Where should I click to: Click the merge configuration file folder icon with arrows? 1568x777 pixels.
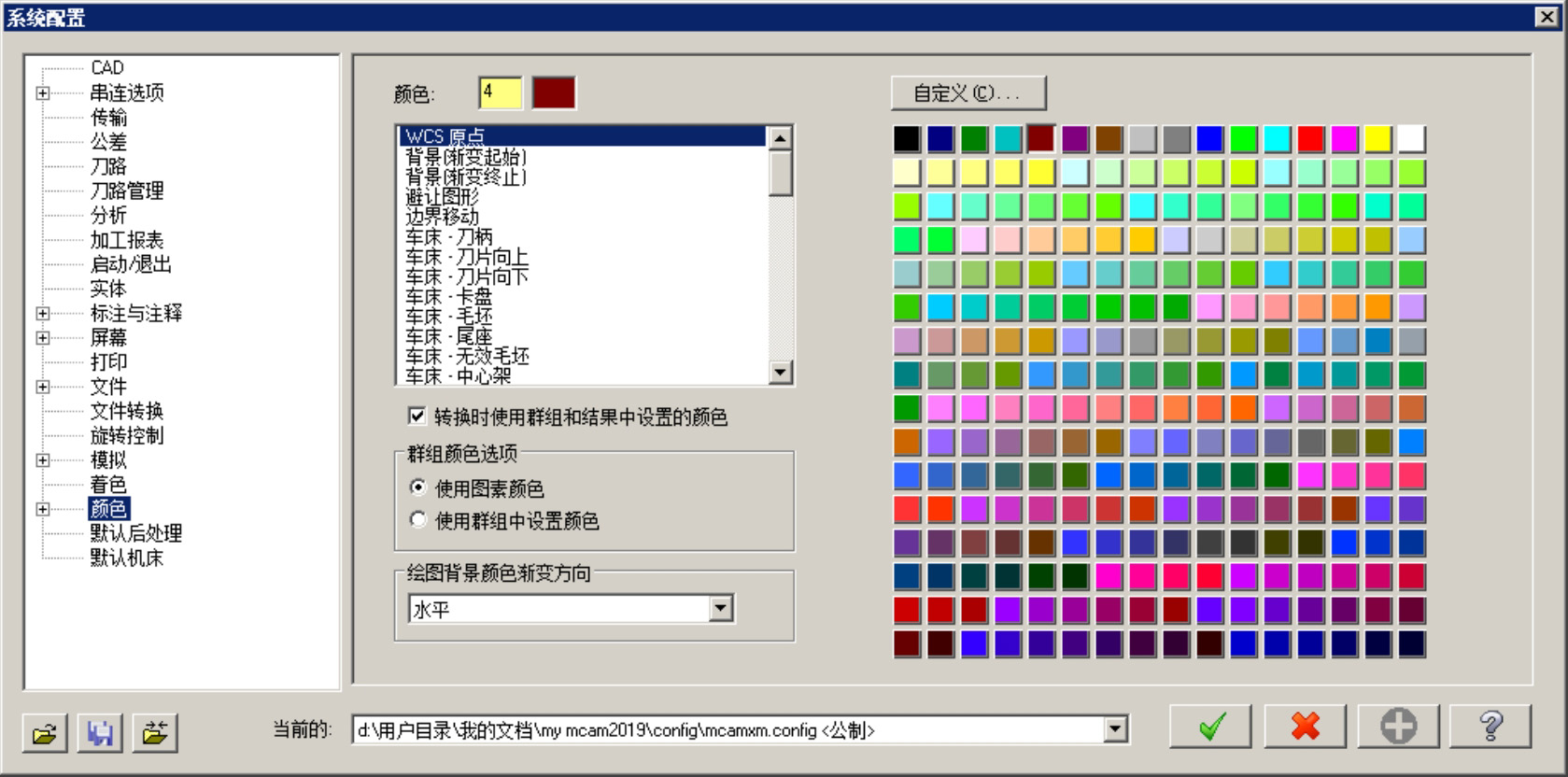point(155,733)
